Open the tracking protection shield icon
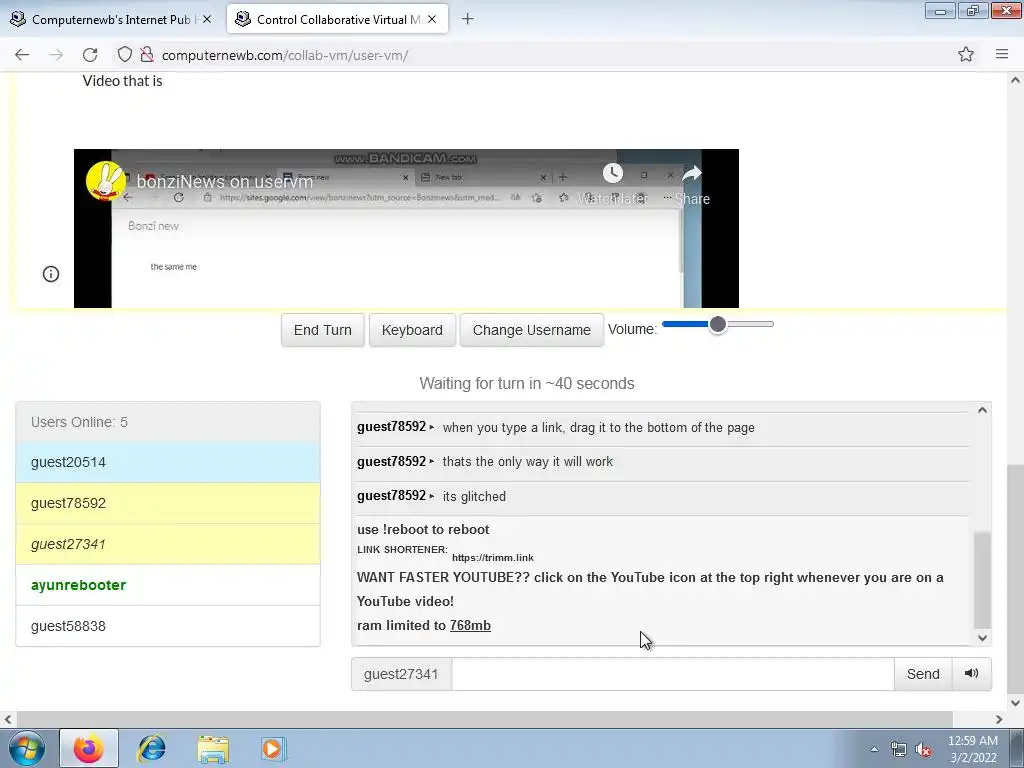1024x768 pixels. (125, 55)
